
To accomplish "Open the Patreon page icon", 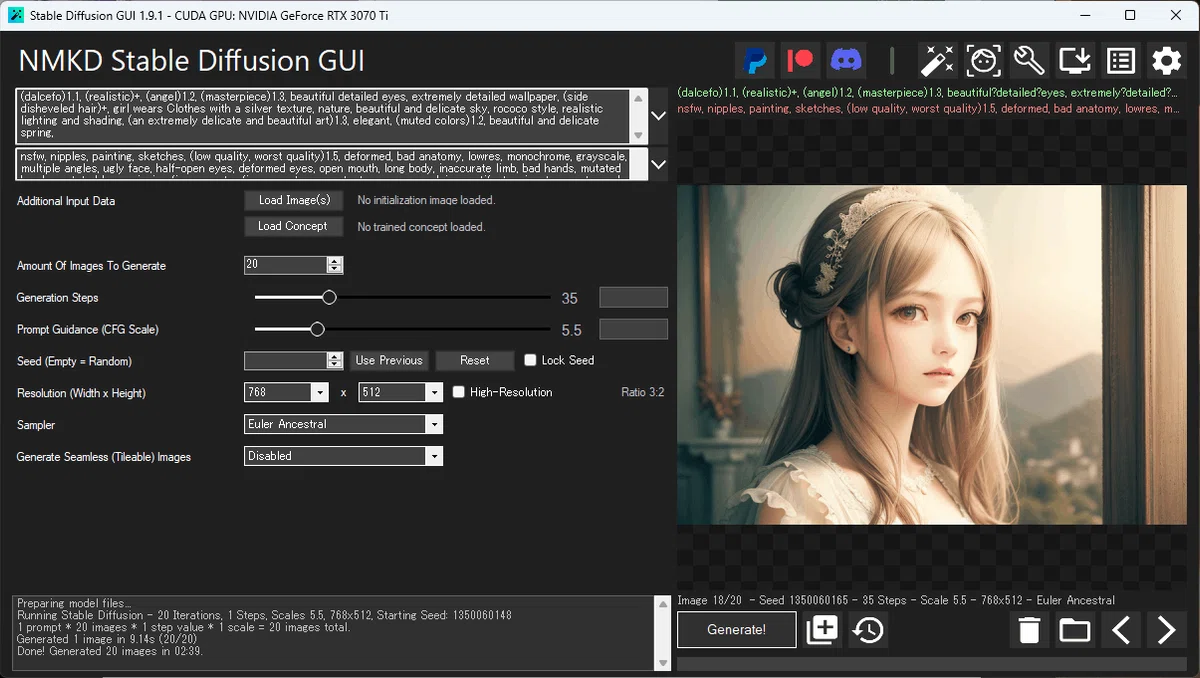I will pyautogui.click(x=801, y=61).
